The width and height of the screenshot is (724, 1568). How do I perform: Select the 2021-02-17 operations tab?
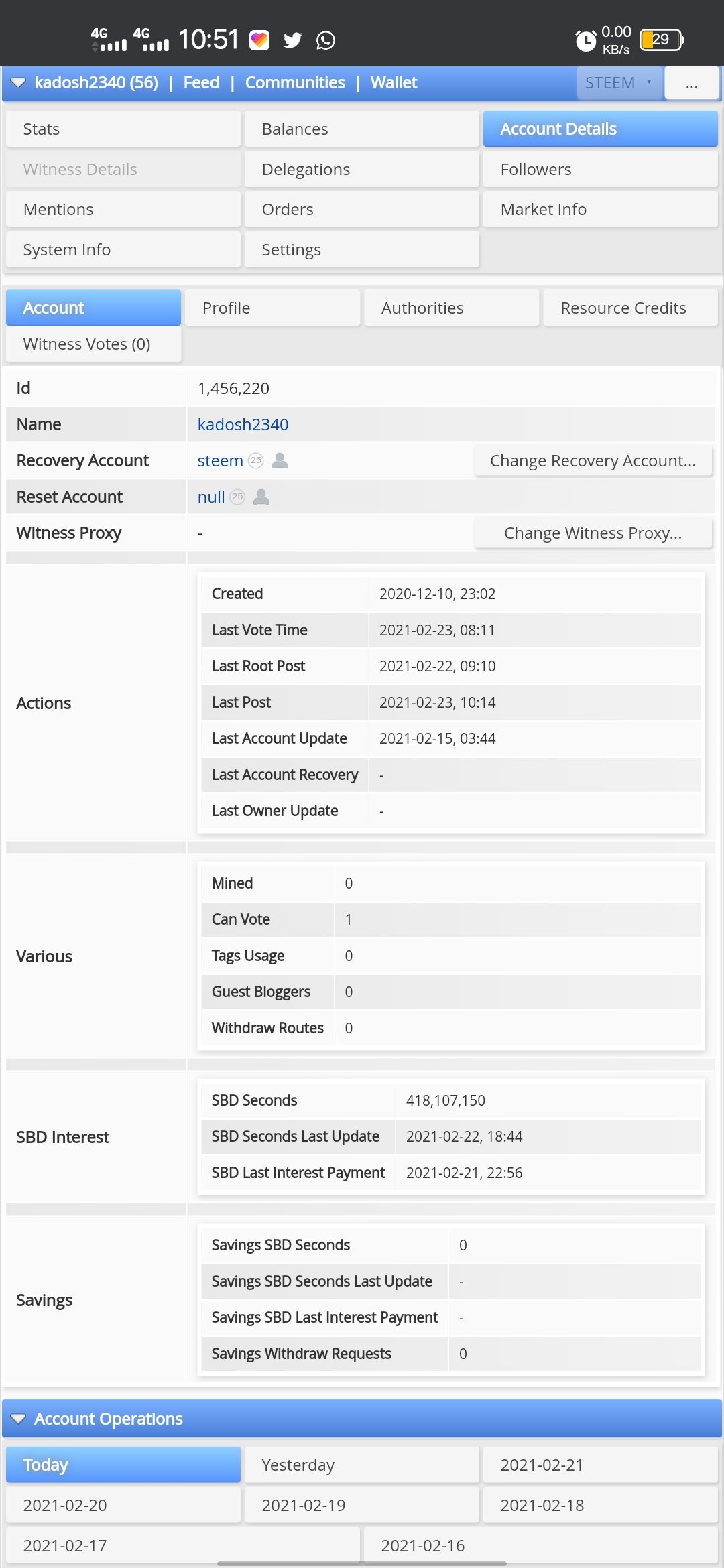click(x=183, y=1545)
